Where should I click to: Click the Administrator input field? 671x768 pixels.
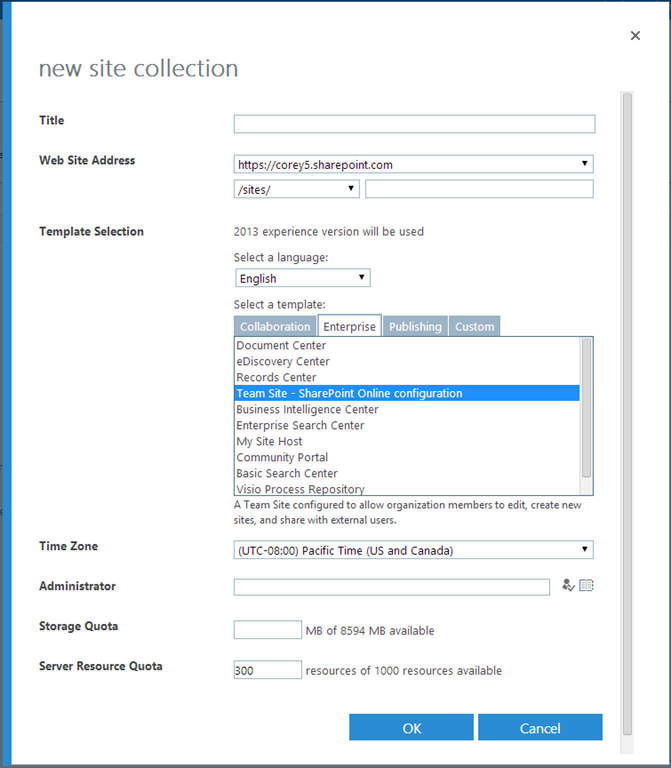pos(392,587)
